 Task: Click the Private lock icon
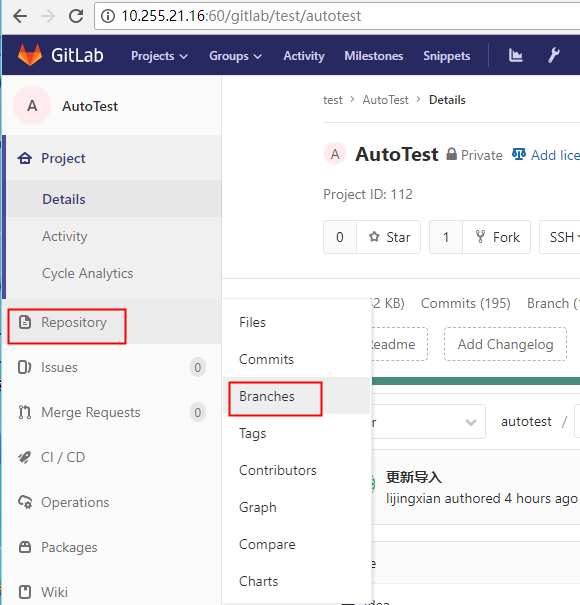click(451, 154)
